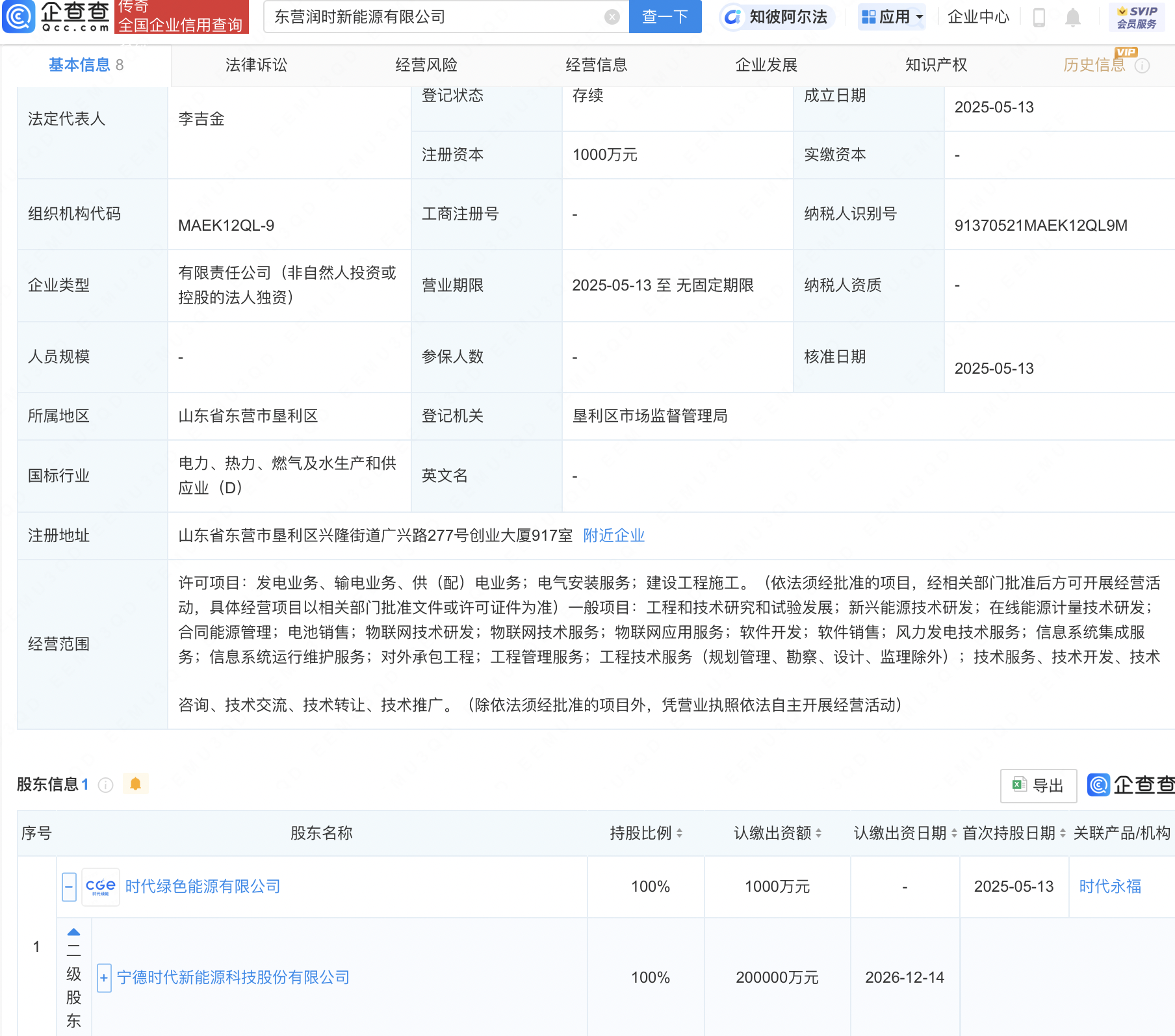
Task: Open 附近企业 link
Action: (613, 536)
